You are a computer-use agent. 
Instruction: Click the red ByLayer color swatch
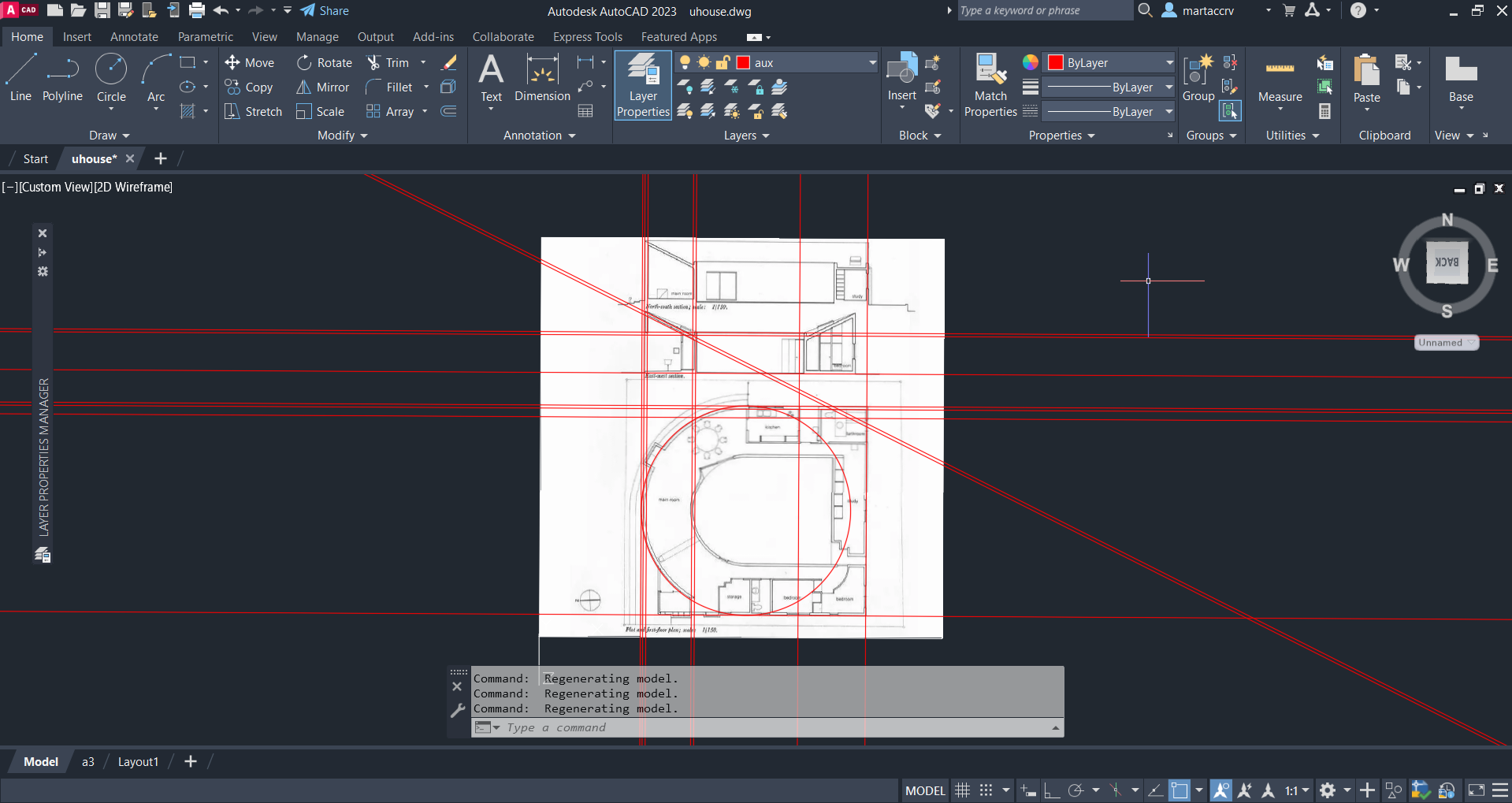tap(1056, 63)
